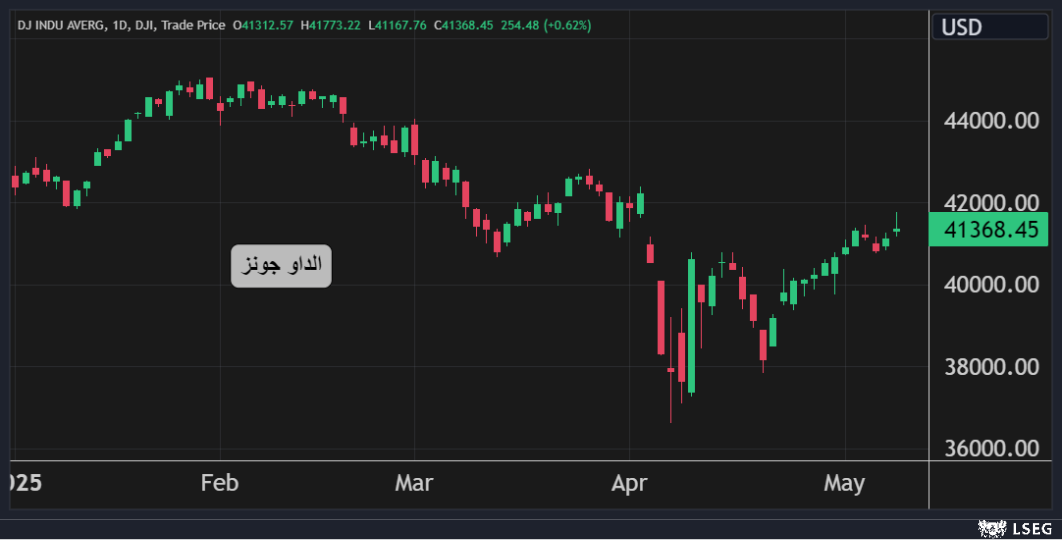Image resolution: width=1062 pixels, height=540 pixels.
Task: Click the USD currency selector
Action: click(x=990, y=27)
